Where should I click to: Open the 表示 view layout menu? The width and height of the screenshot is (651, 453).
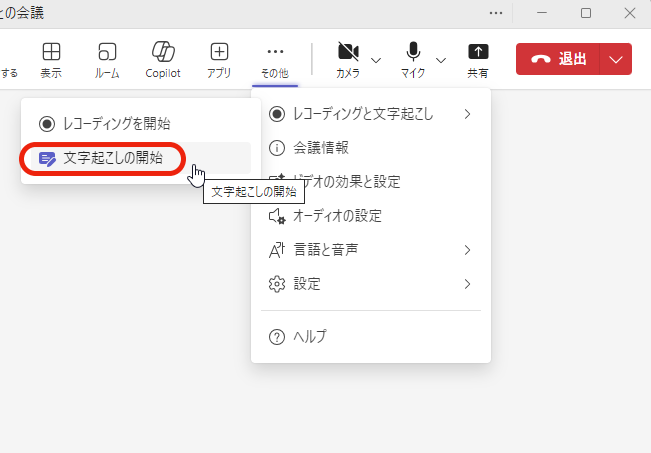(x=51, y=60)
